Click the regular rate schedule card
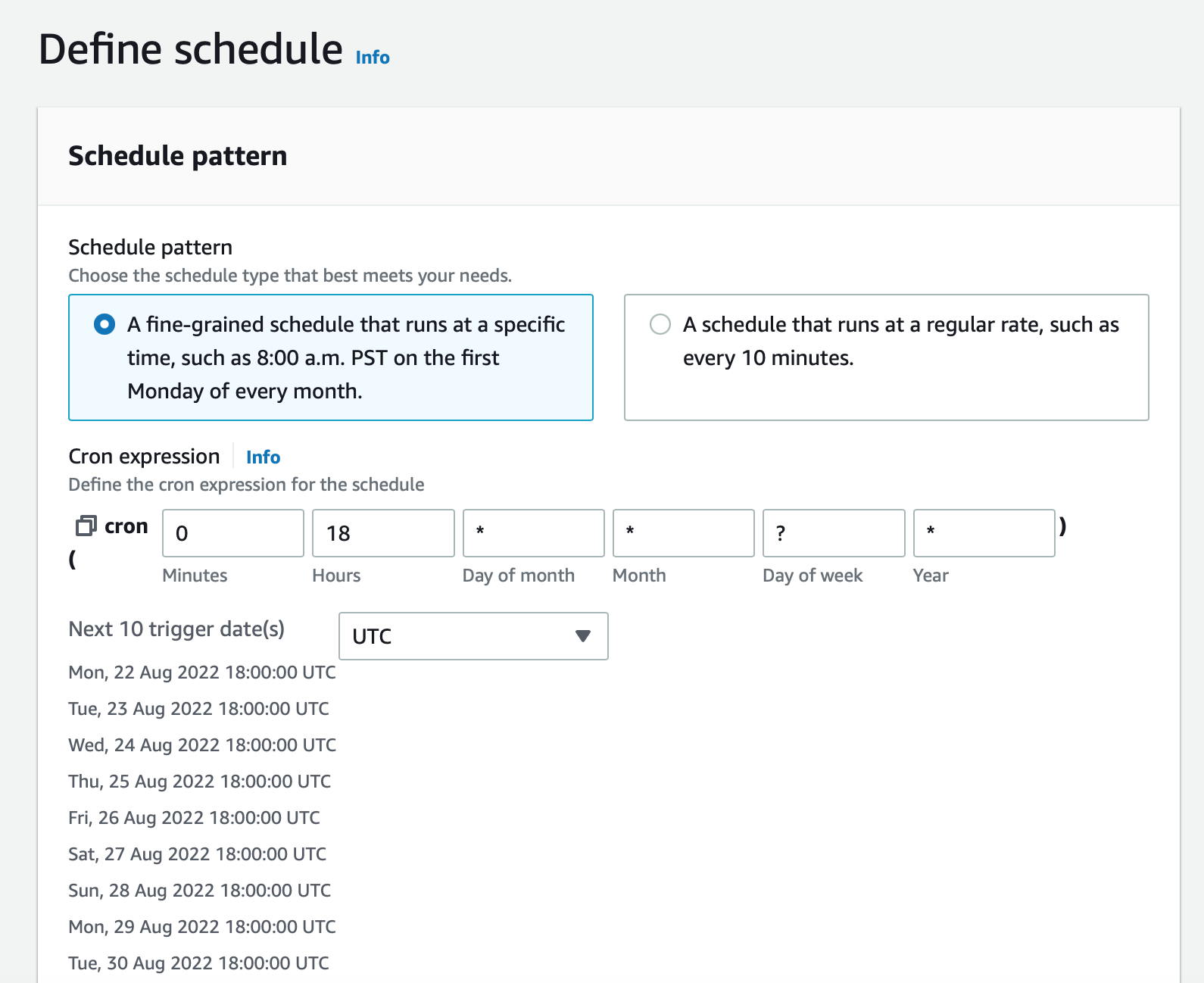This screenshot has height=983, width=1204. pyautogui.click(x=886, y=357)
